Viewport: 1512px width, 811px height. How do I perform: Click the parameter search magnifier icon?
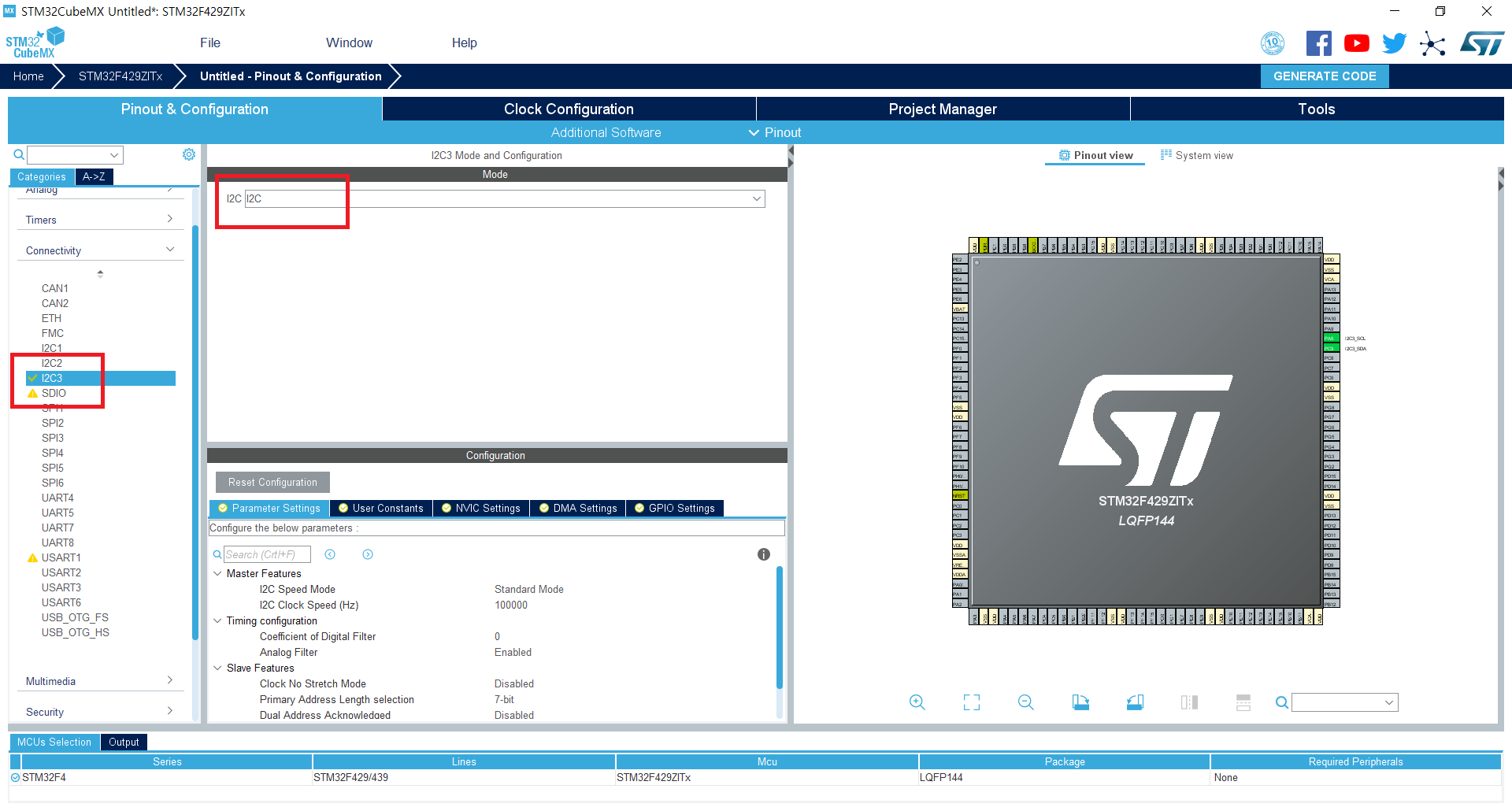point(217,554)
